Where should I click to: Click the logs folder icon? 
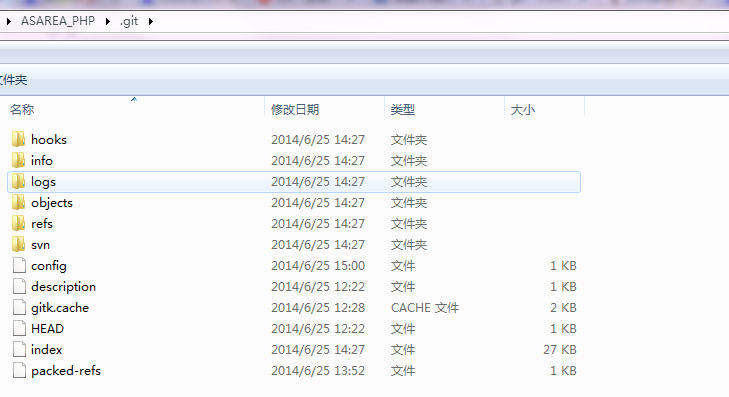pyautogui.click(x=19, y=181)
